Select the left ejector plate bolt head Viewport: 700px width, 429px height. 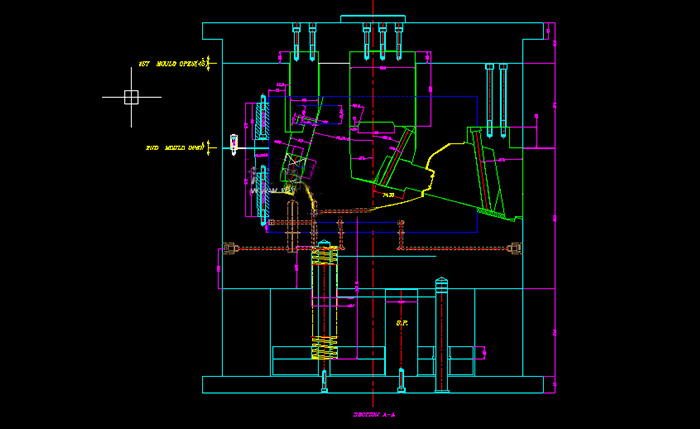pos(229,249)
